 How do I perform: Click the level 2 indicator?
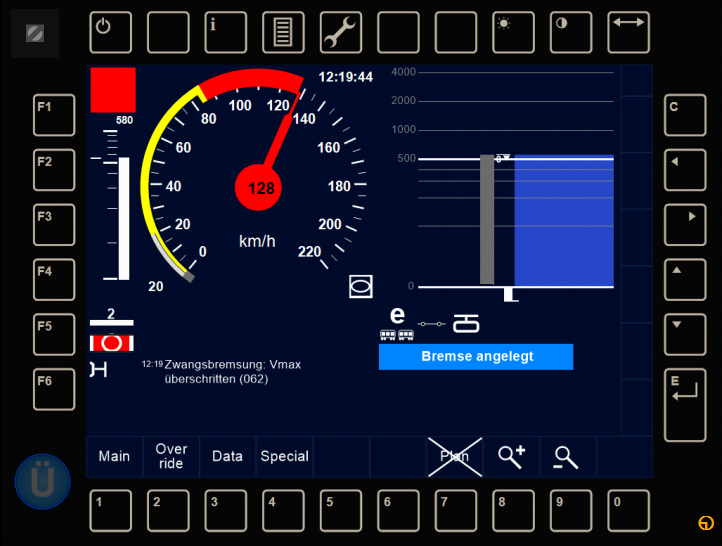(111, 317)
